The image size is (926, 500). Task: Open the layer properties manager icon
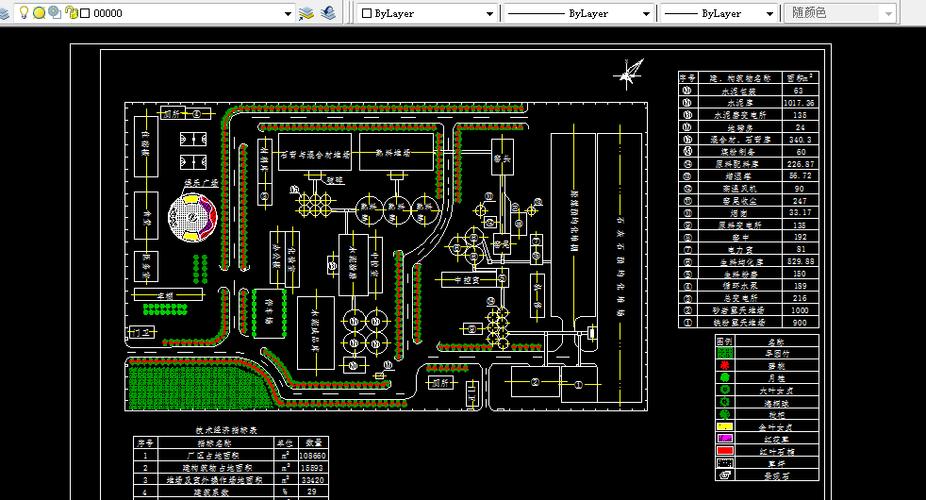tap(7, 13)
